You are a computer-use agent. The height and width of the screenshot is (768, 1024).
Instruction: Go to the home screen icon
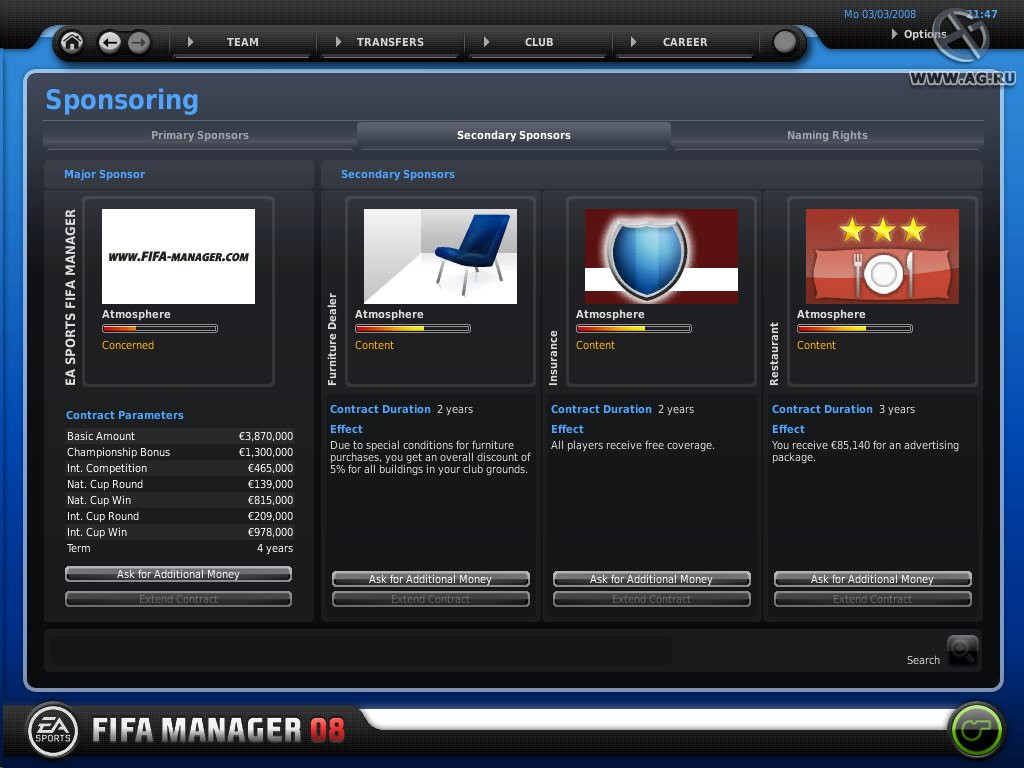72,42
